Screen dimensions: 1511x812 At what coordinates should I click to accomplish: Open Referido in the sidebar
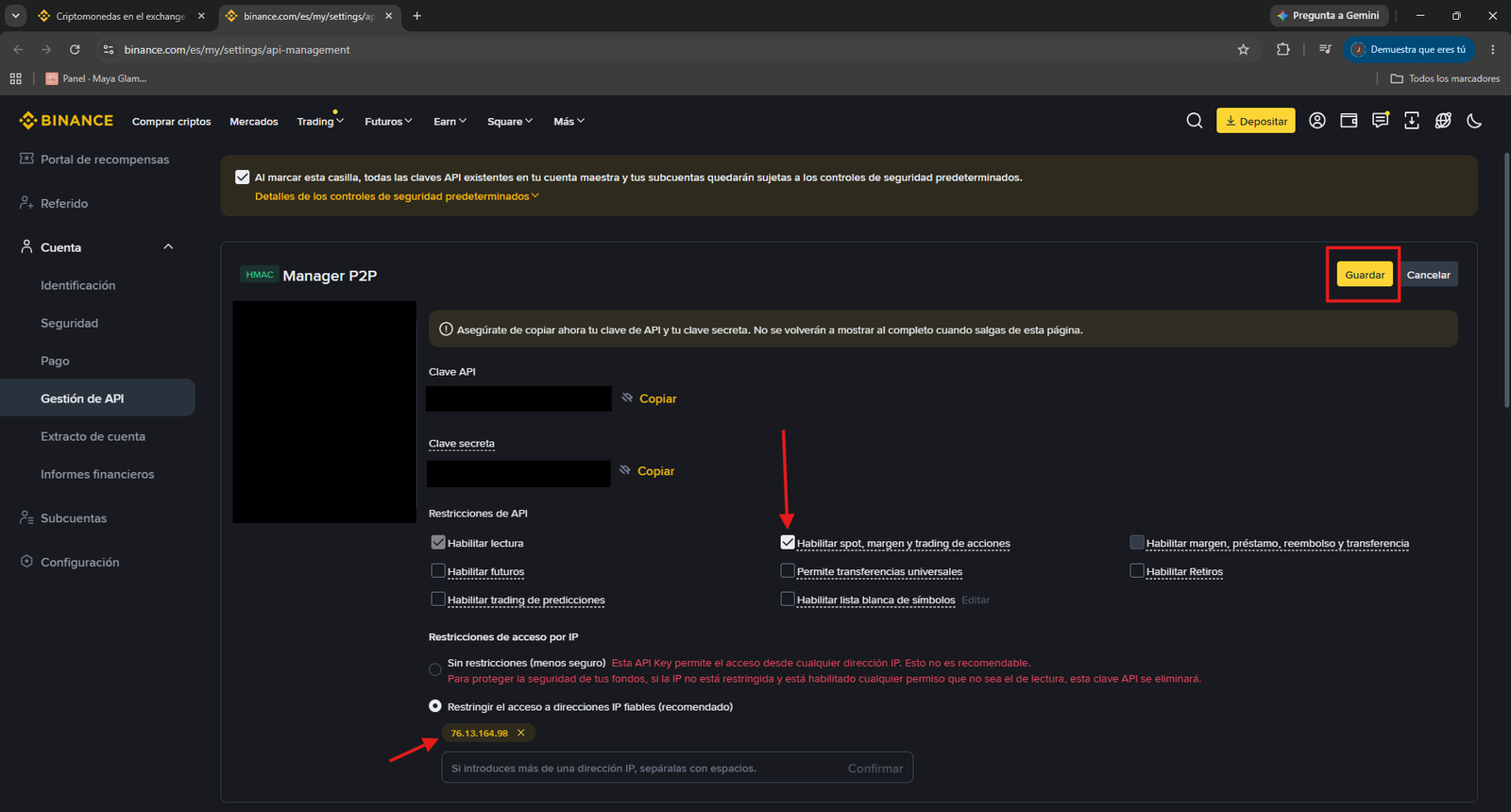(x=54, y=203)
